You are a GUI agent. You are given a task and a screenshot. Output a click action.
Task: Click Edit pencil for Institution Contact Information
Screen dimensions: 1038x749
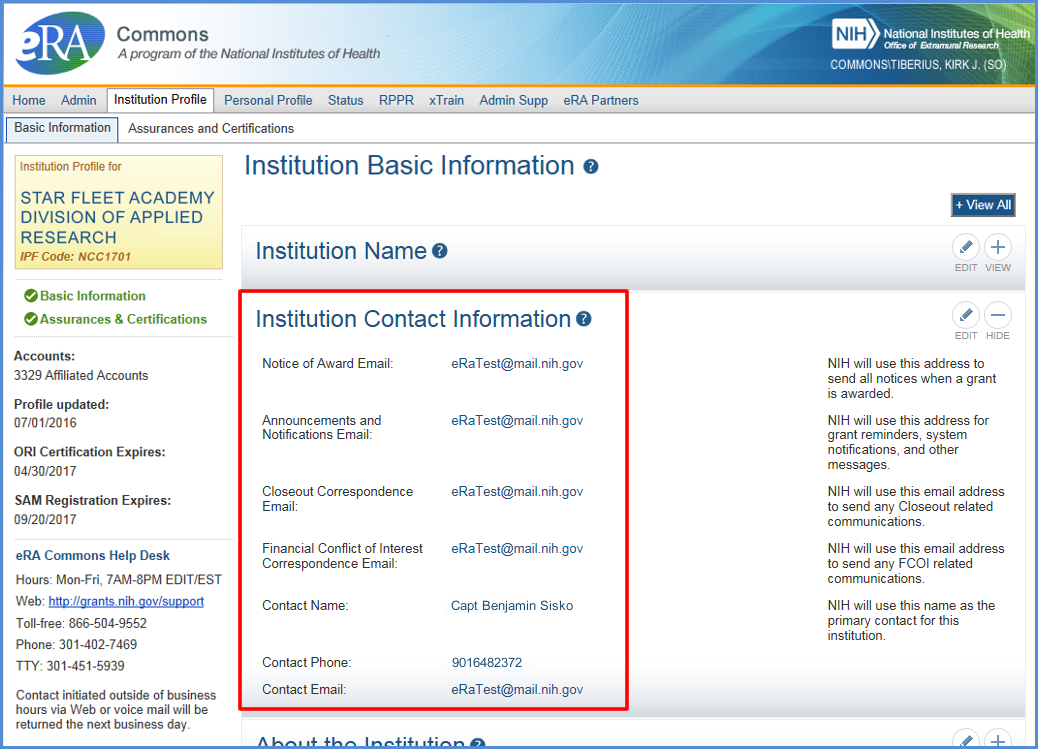966,315
